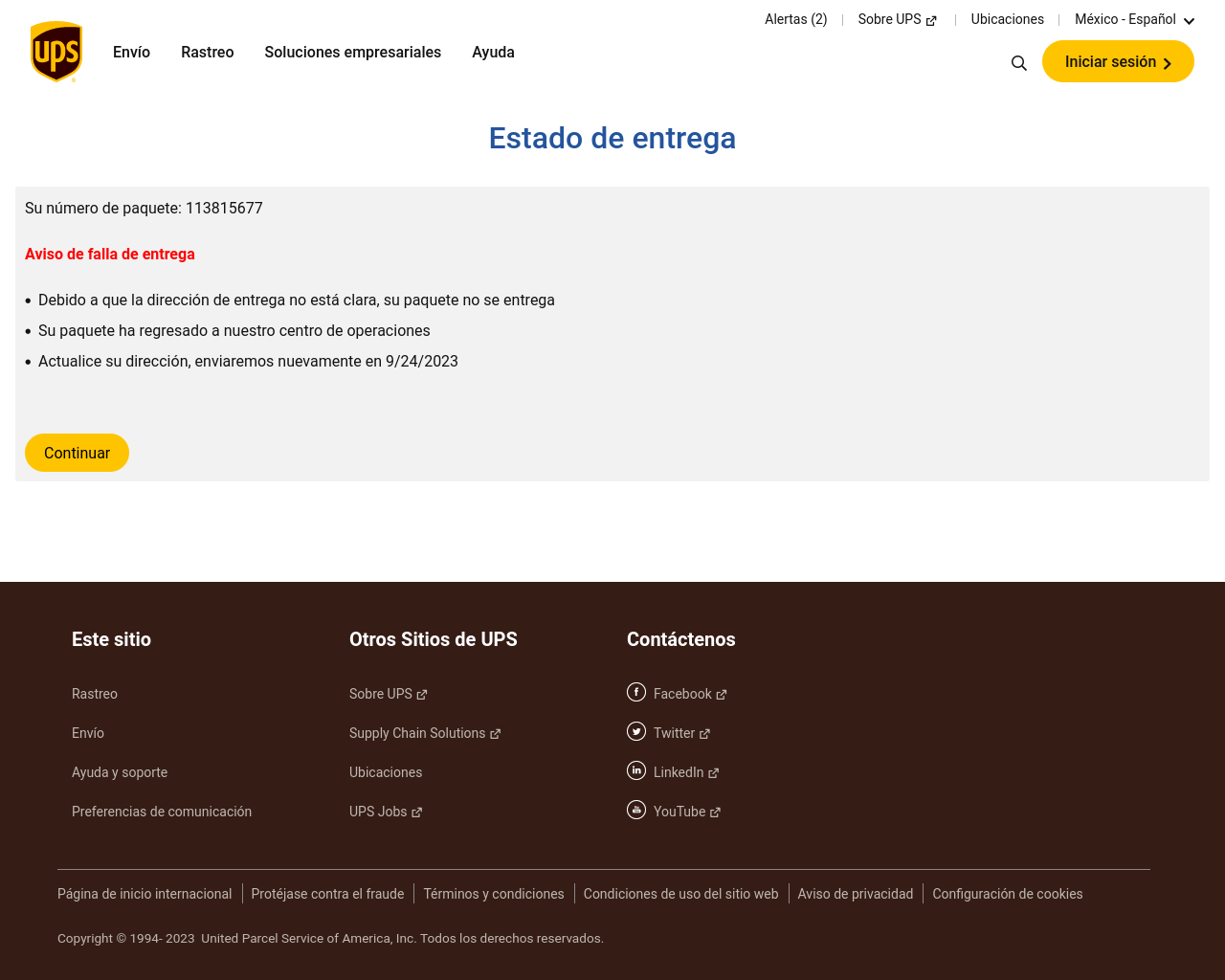Open Sobre UPS link in Otros Sitios footer

point(381,694)
